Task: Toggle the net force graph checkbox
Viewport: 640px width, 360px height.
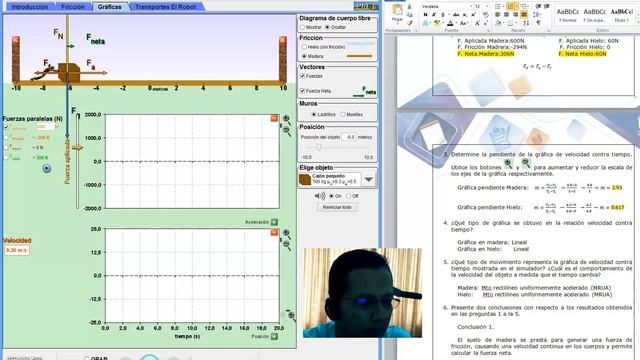Action: coord(6,158)
